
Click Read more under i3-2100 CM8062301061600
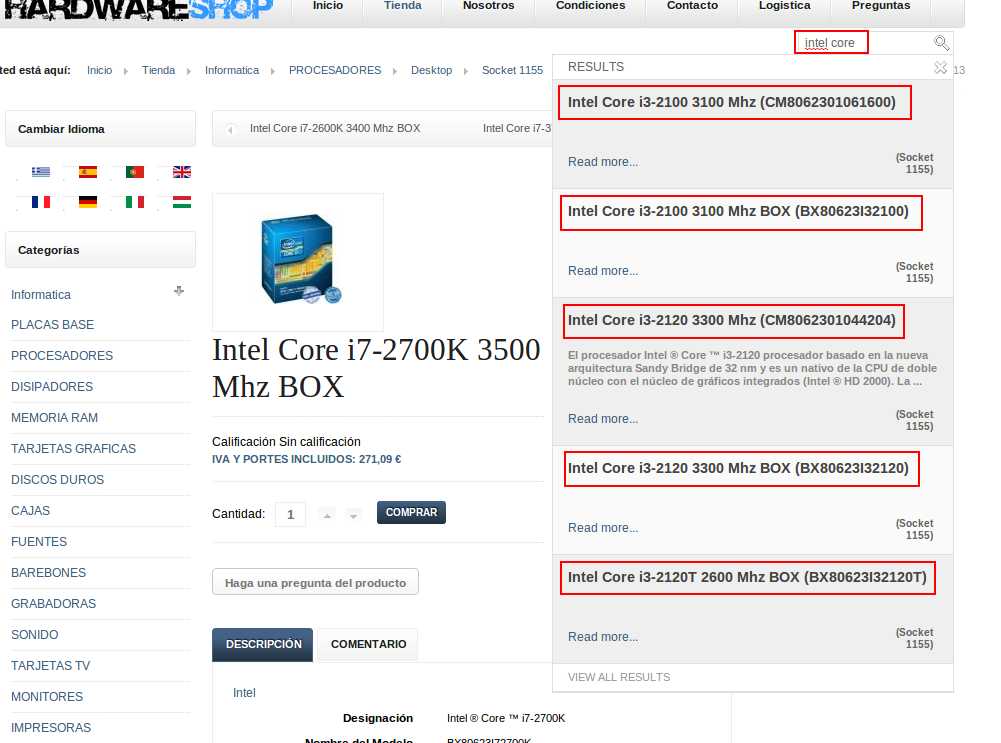(603, 162)
